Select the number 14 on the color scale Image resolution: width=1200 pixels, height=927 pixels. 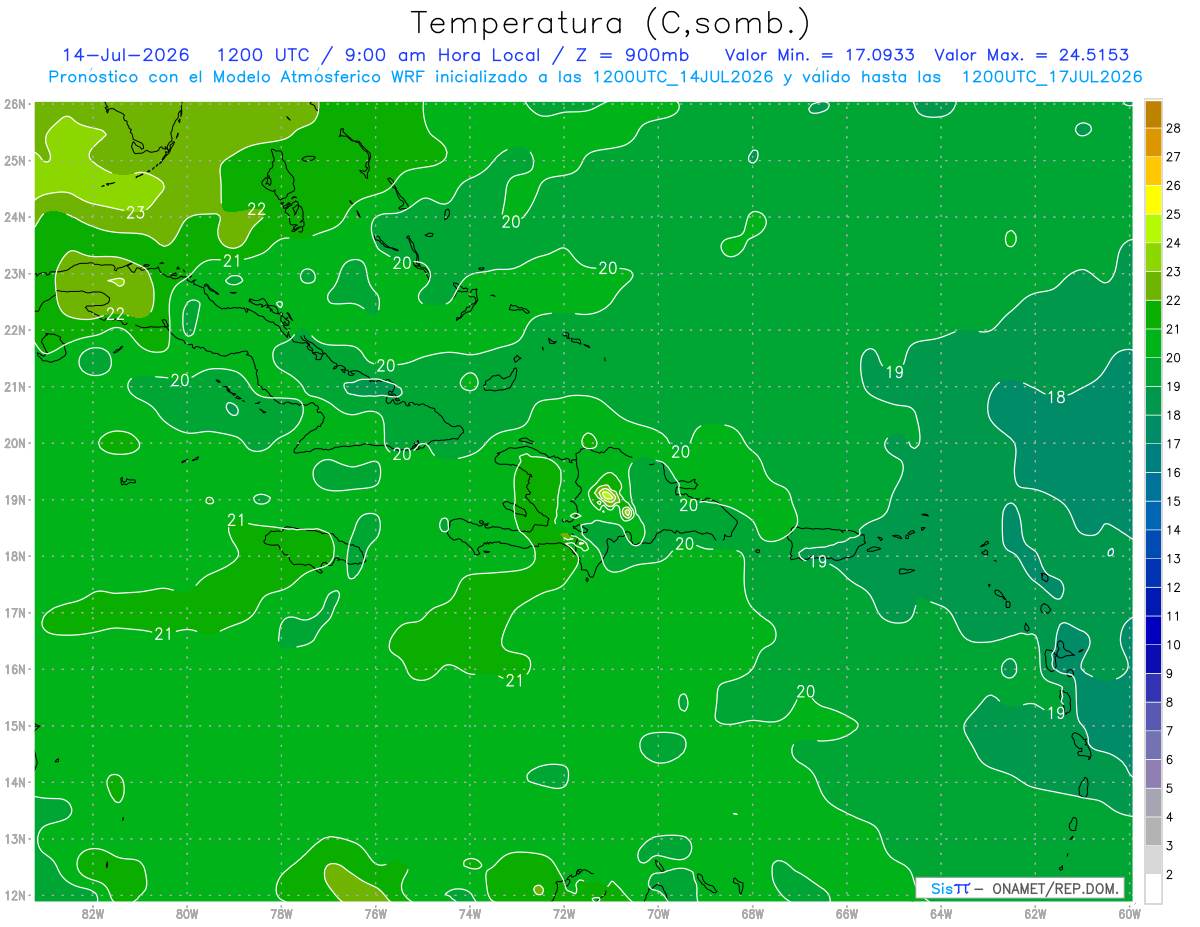point(1173,530)
